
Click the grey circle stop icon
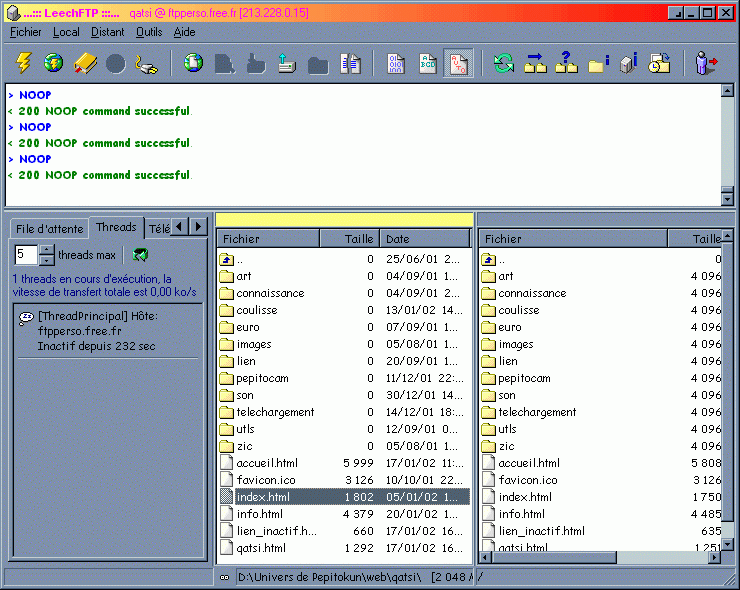[116, 64]
